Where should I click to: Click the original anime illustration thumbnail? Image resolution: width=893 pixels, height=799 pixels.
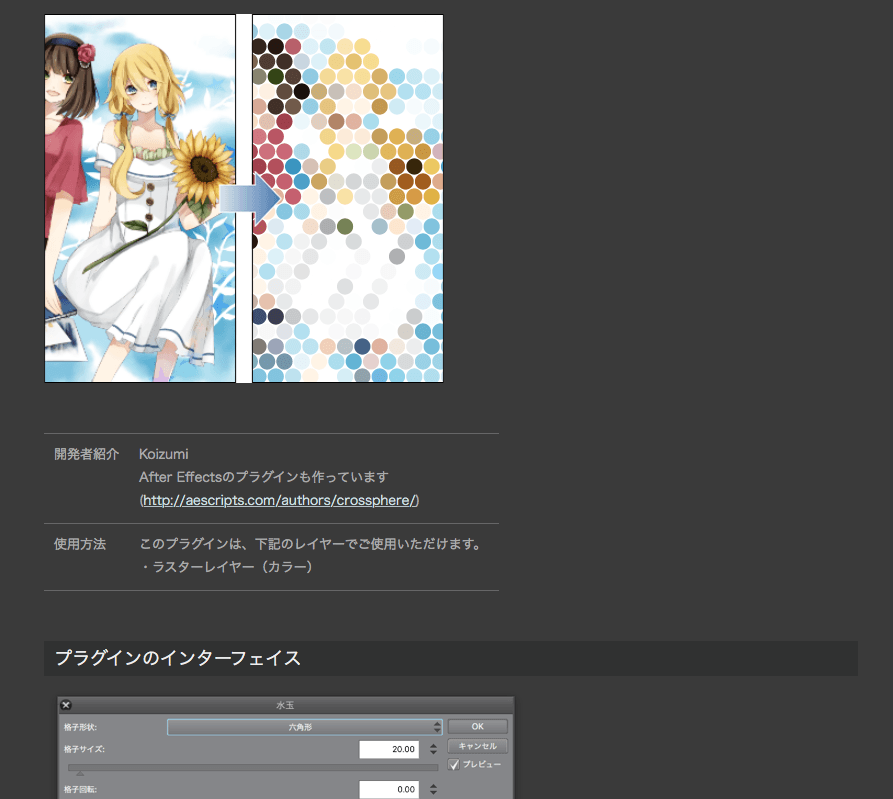tap(140, 198)
